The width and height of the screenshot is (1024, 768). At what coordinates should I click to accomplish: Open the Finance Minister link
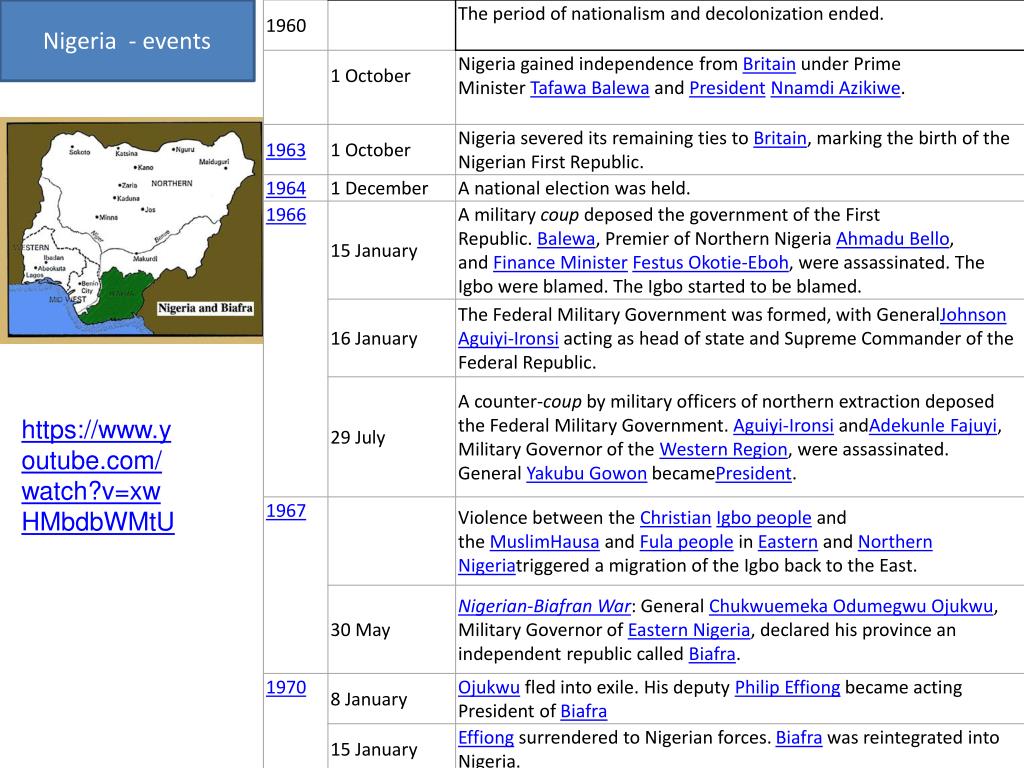560,263
